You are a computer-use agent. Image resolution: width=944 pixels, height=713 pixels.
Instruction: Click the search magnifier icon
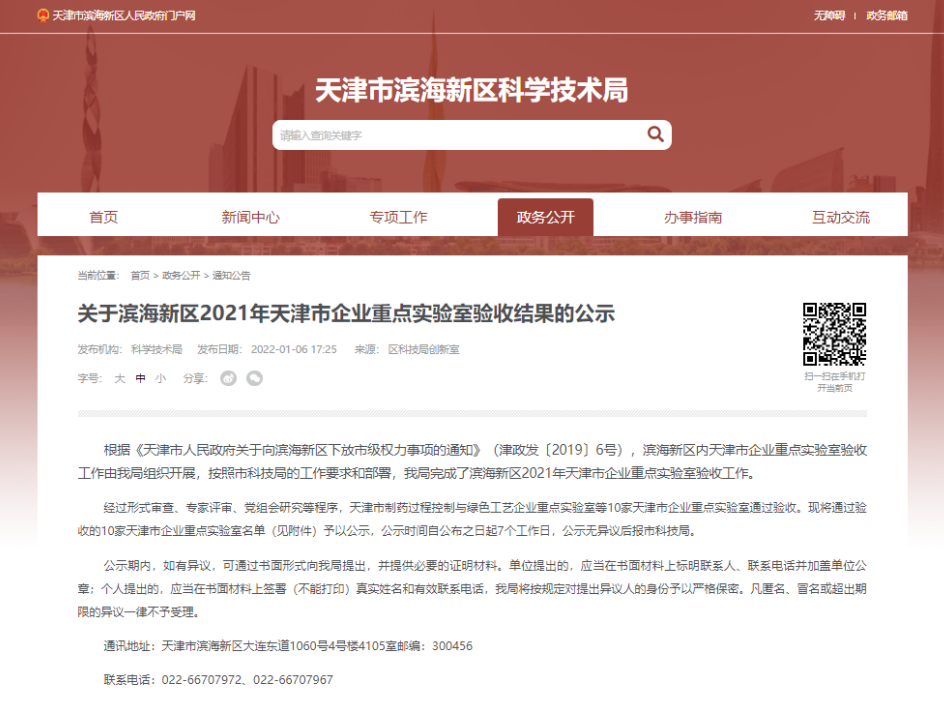click(x=655, y=134)
